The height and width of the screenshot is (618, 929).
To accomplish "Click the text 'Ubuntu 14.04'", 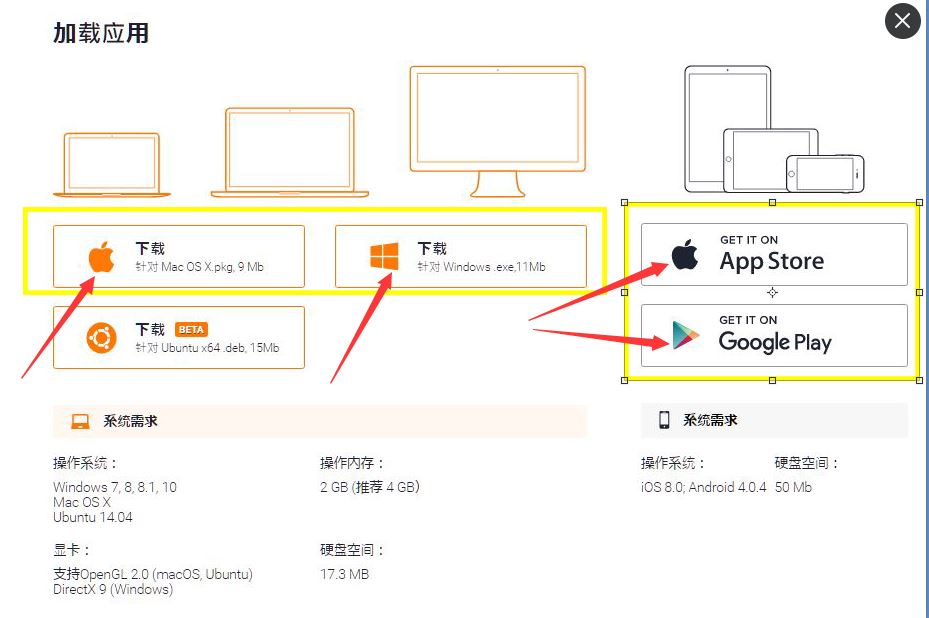I will (x=92, y=517).
